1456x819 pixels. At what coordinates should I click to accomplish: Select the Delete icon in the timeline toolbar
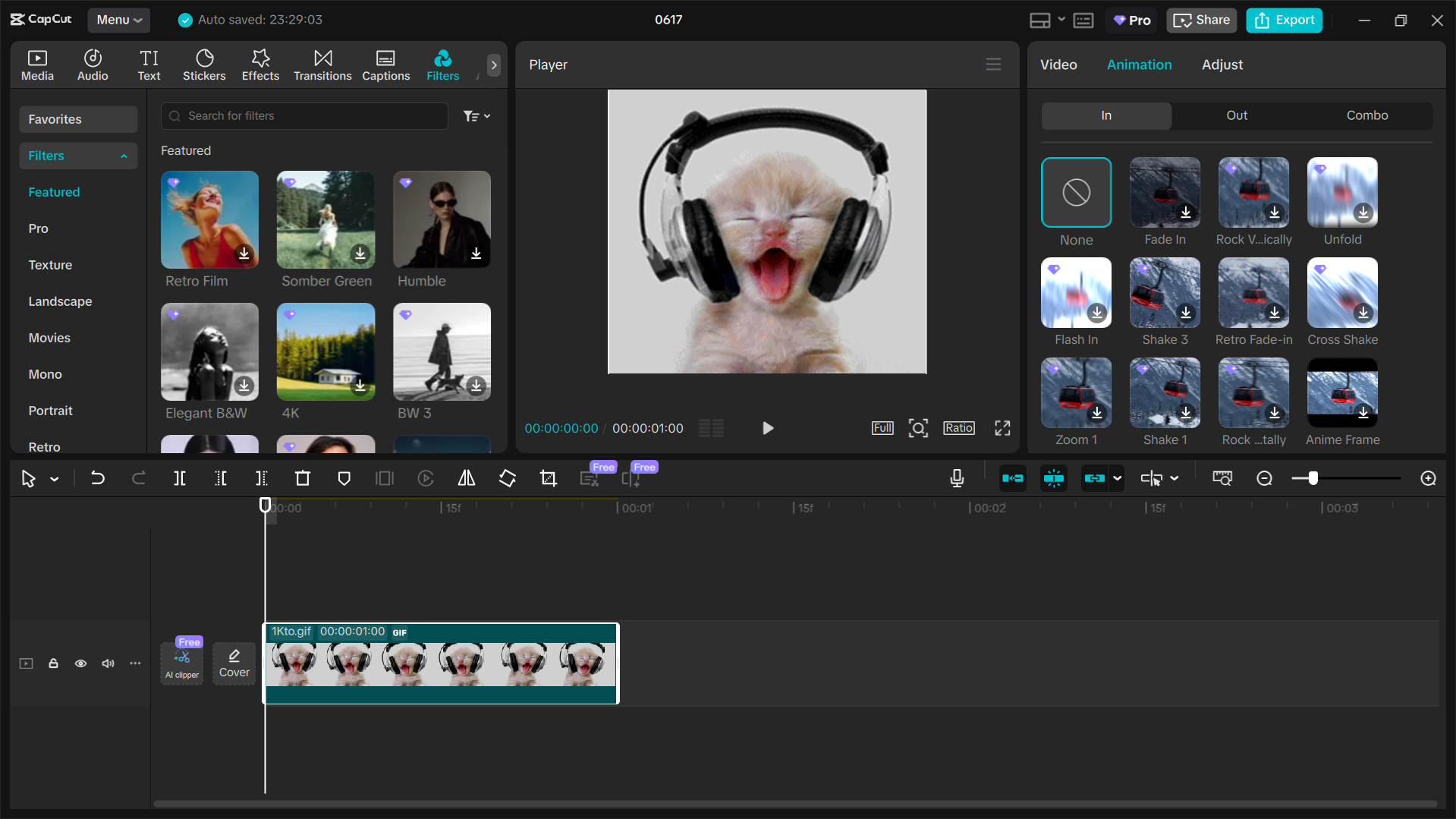pos(302,478)
